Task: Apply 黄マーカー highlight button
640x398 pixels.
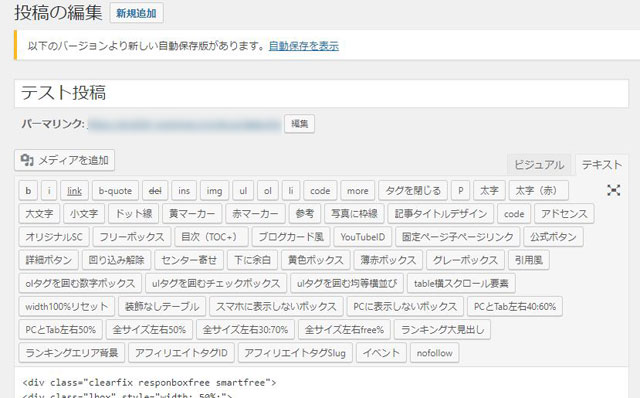Action: click(192, 213)
